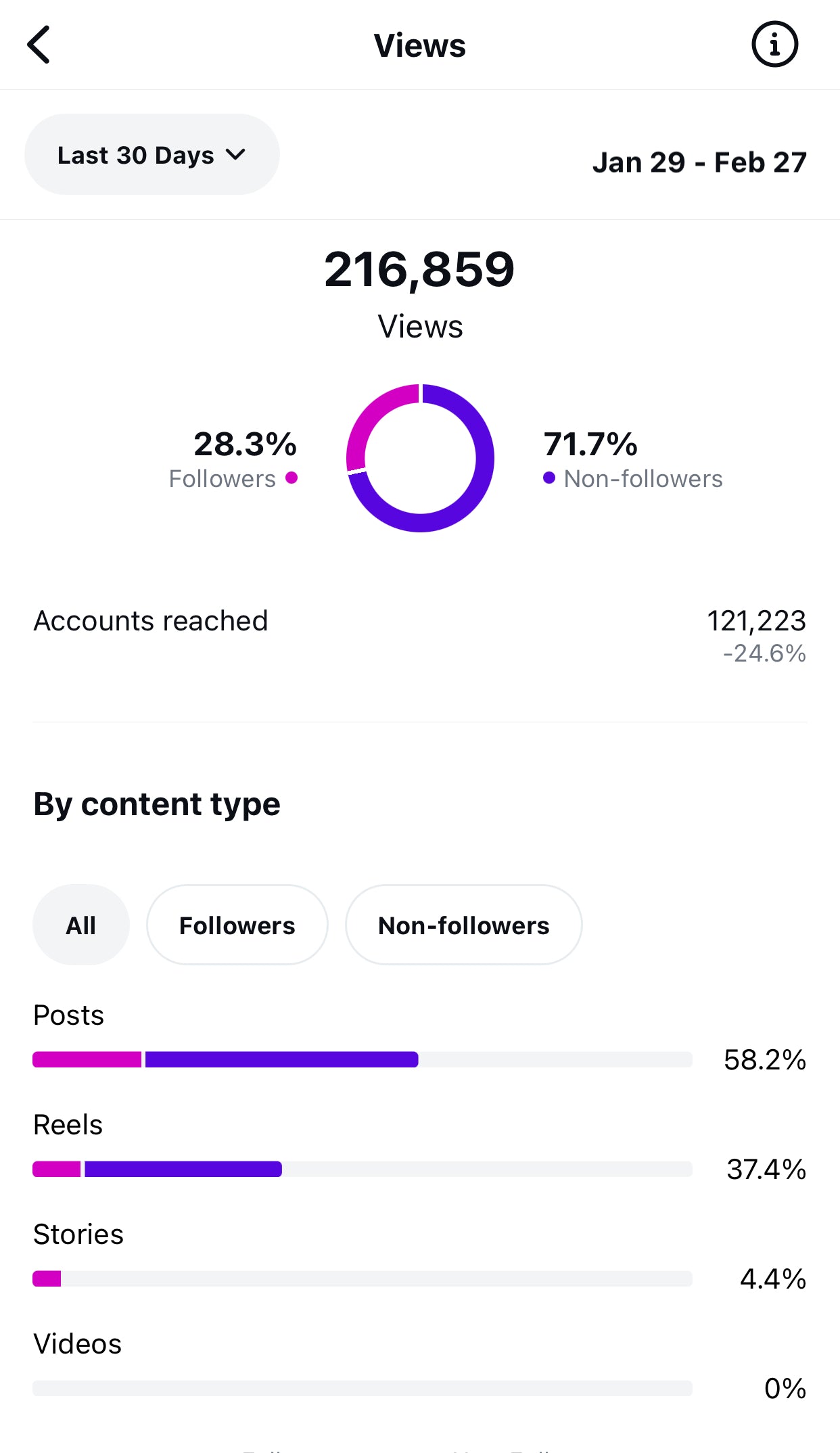This screenshot has width=840, height=1453.
Task: Click the 216,859 Views total
Action: coord(419,269)
